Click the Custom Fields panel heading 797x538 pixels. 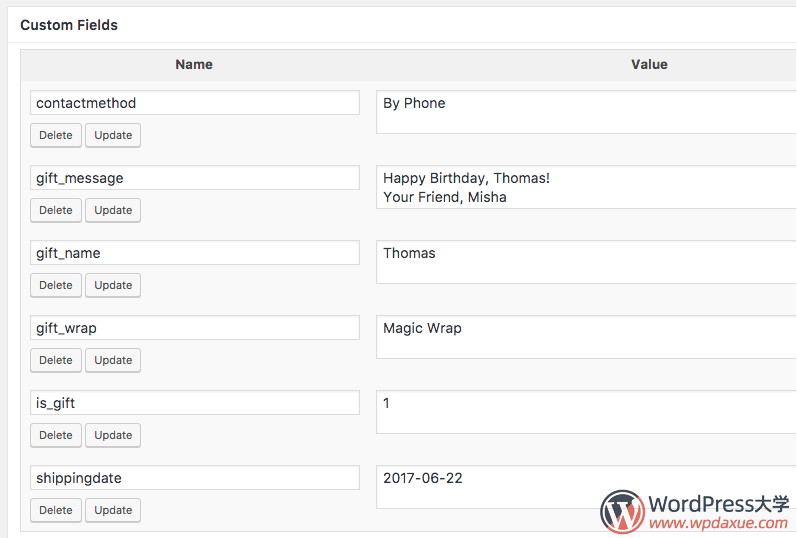69,25
